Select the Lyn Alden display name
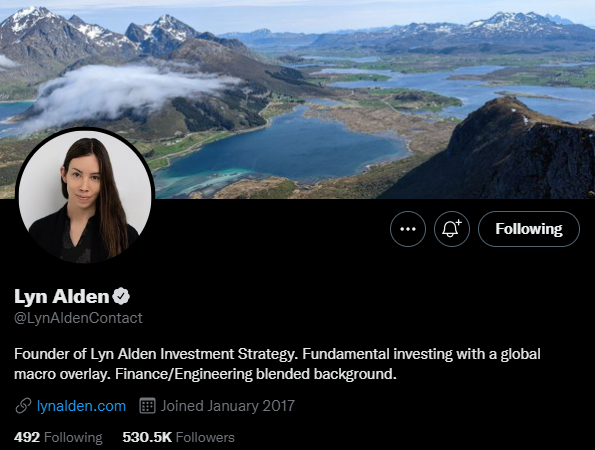The width and height of the screenshot is (595, 450). [x=61, y=296]
